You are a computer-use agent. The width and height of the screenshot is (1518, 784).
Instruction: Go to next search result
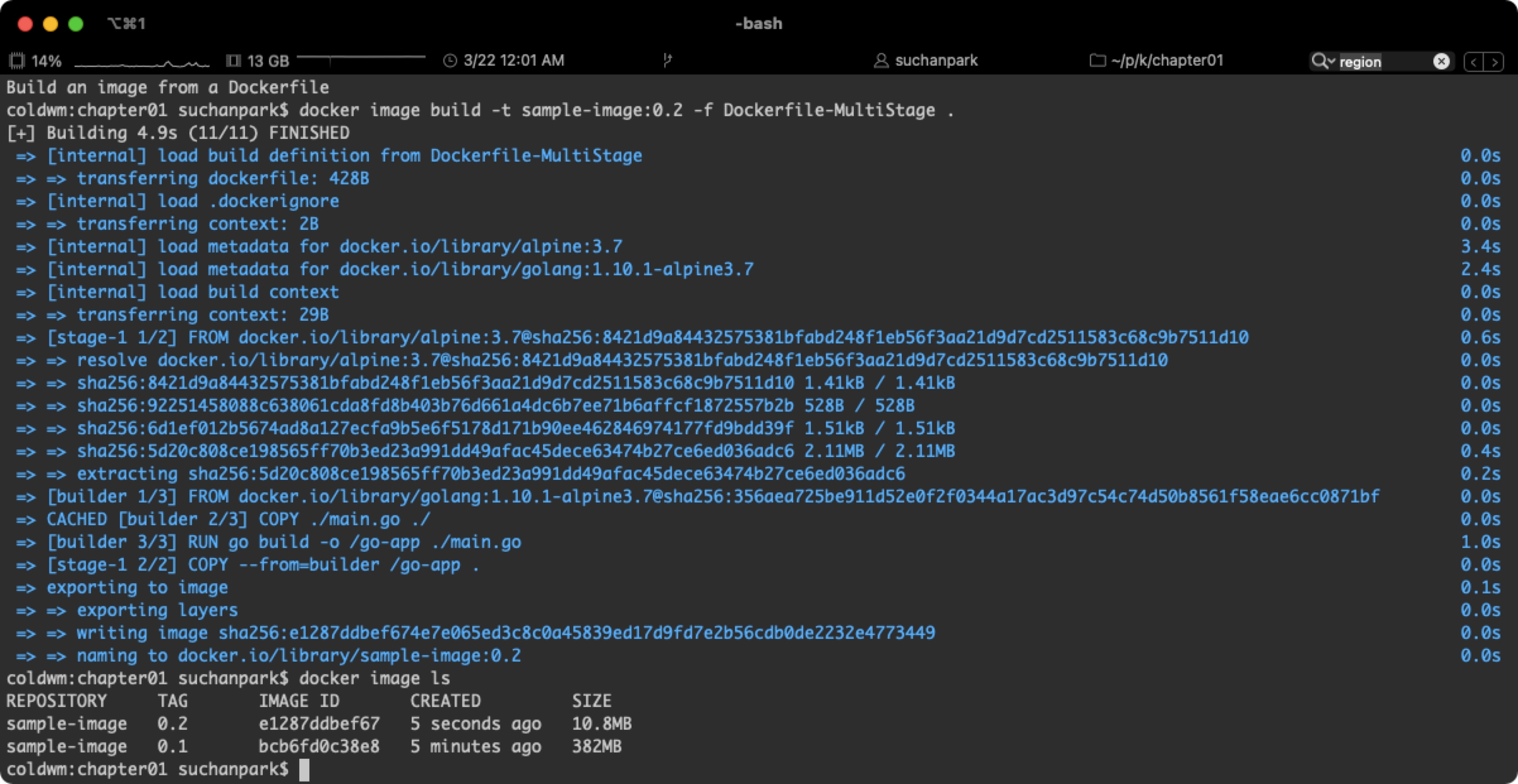1495,62
